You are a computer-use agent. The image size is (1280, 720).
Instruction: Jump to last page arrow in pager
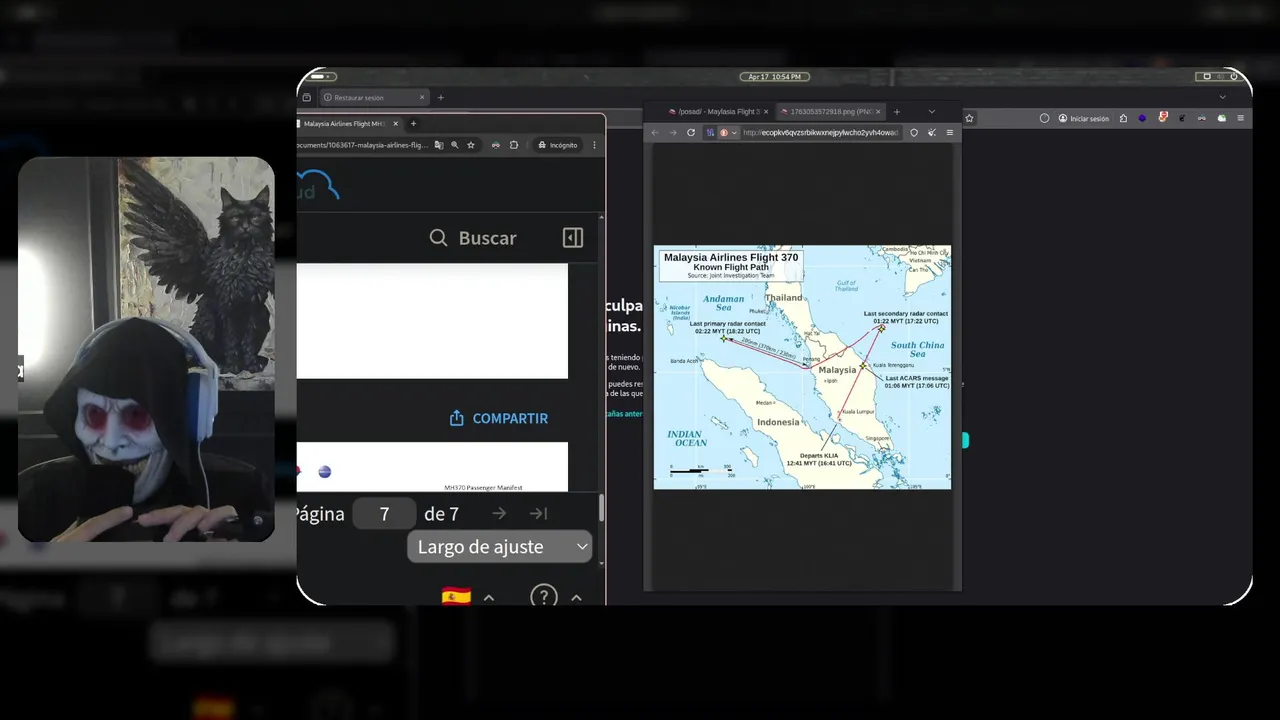tap(538, 514)
